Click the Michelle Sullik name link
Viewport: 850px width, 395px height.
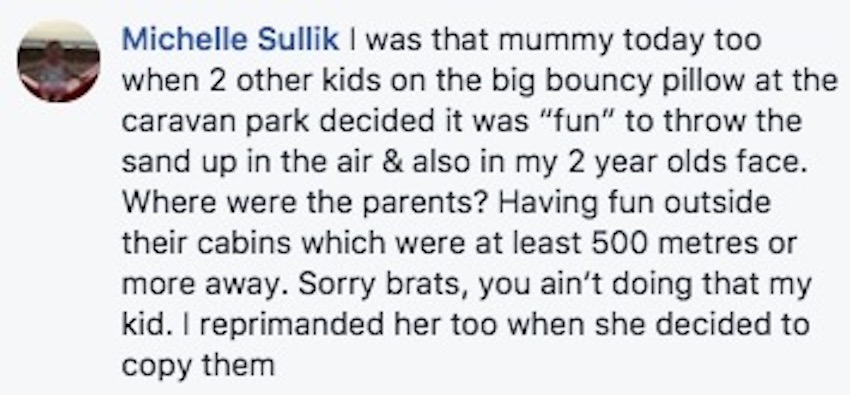point(231,40)
